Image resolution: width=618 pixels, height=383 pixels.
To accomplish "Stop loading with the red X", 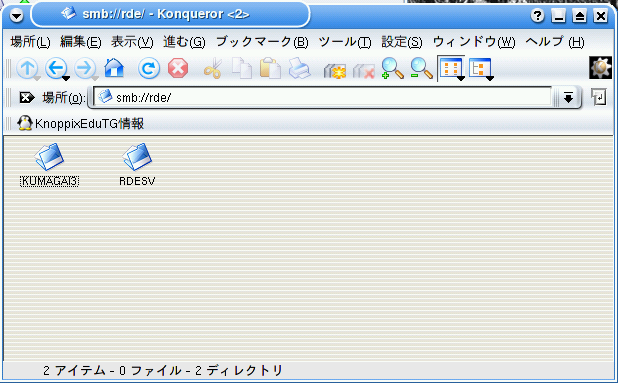I will point(178,69).
